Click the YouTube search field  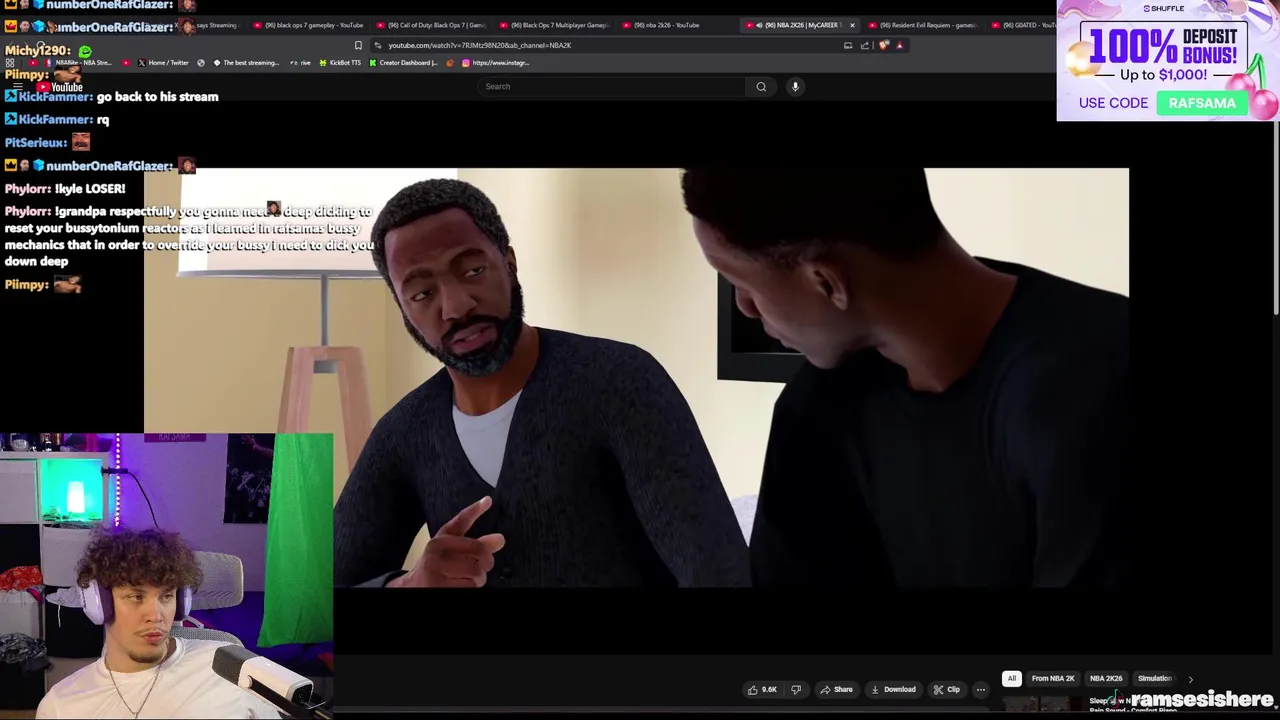tap(611, 86)
